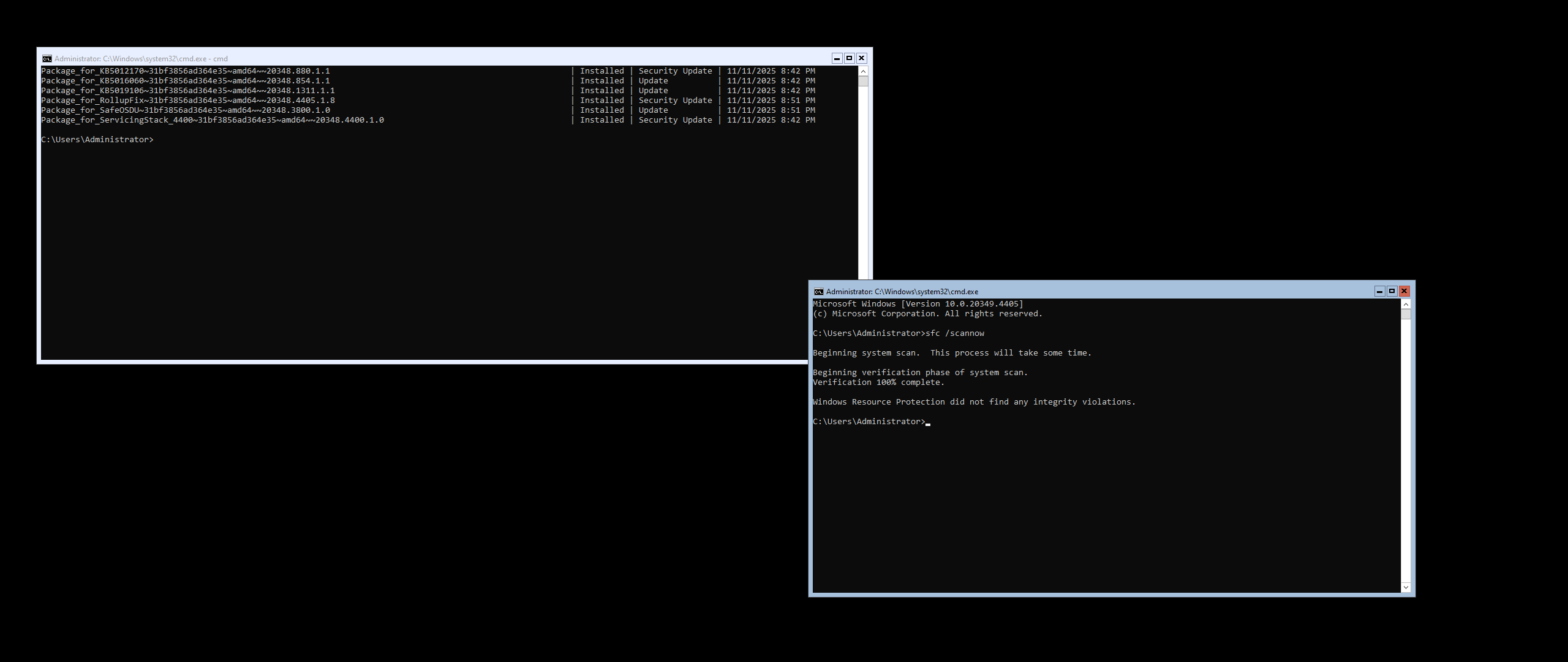The image size is (1568, 662).
Task: Click the sfc /scannow command text
Action: tap(954, 333)
